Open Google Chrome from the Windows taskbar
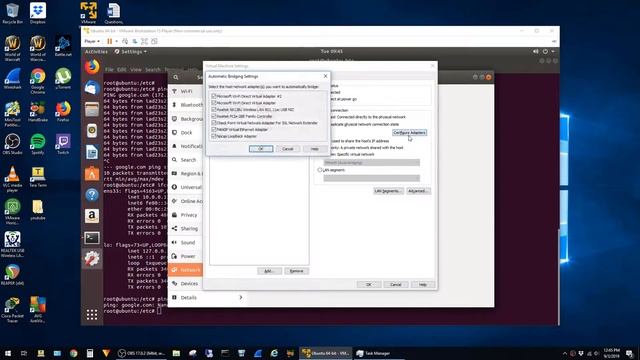This screenshot has height=360, width=640. tap(73, 353)
